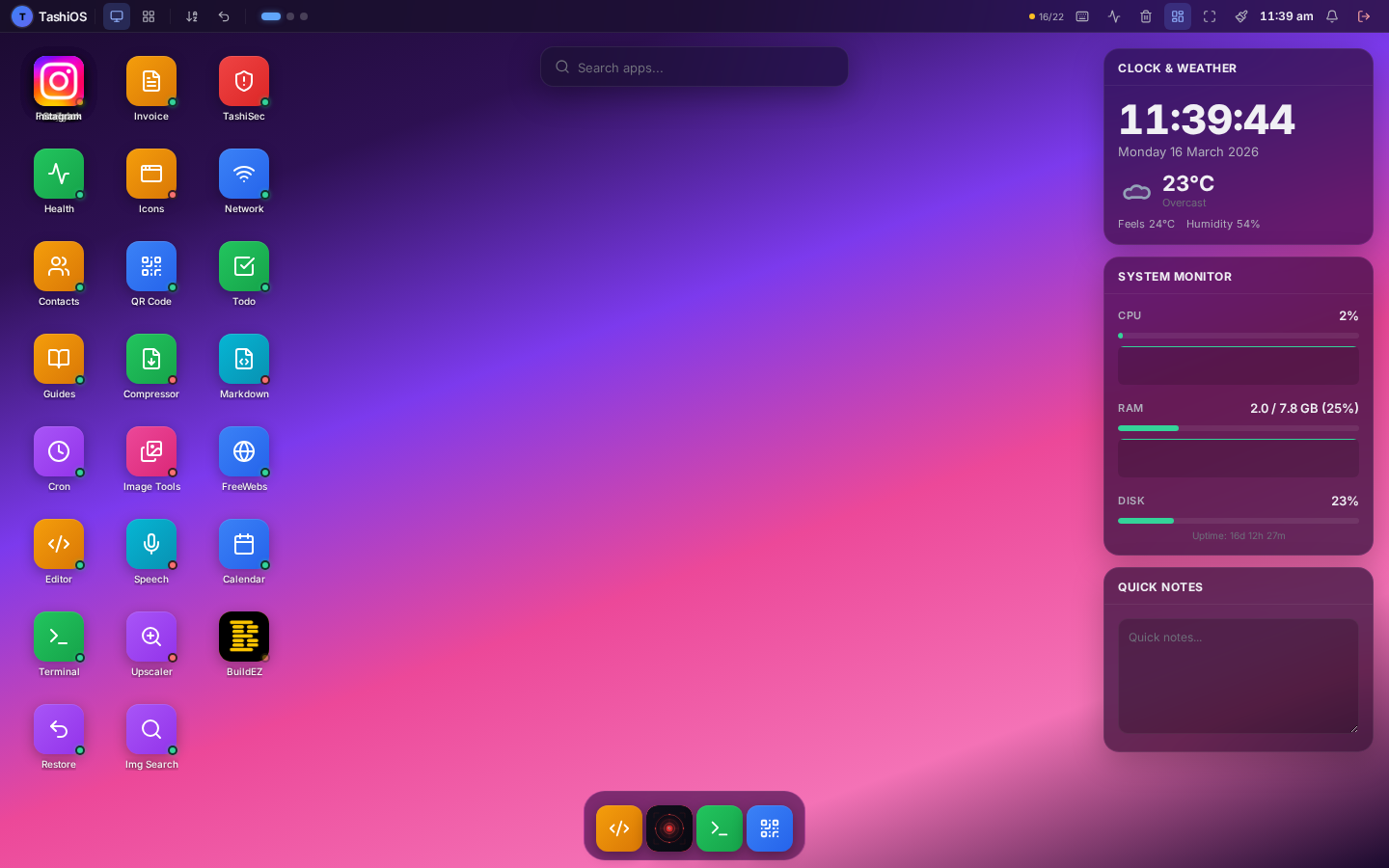1389x868 pixels.
Task: Click the CPU usage progress bar
Action: pos(1238,336)
